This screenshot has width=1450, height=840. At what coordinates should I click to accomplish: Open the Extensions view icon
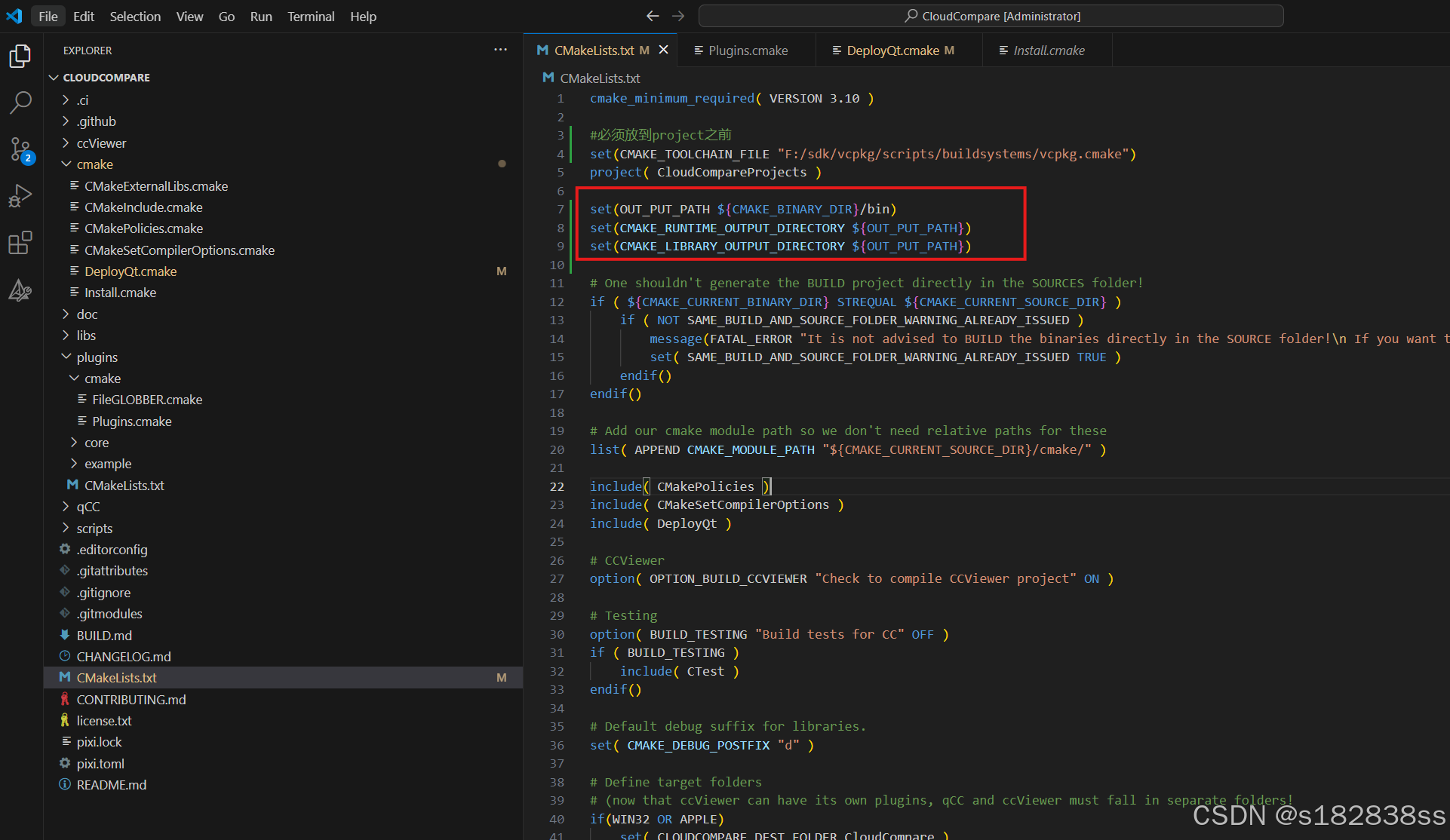coord(20,243)
